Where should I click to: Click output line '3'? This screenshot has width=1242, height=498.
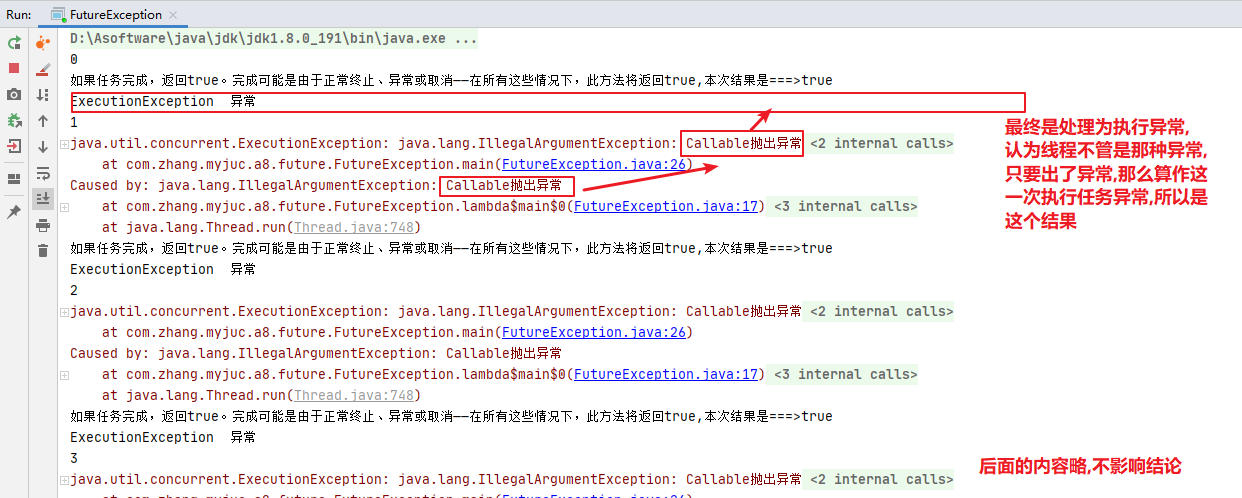(x=74, y=458)
